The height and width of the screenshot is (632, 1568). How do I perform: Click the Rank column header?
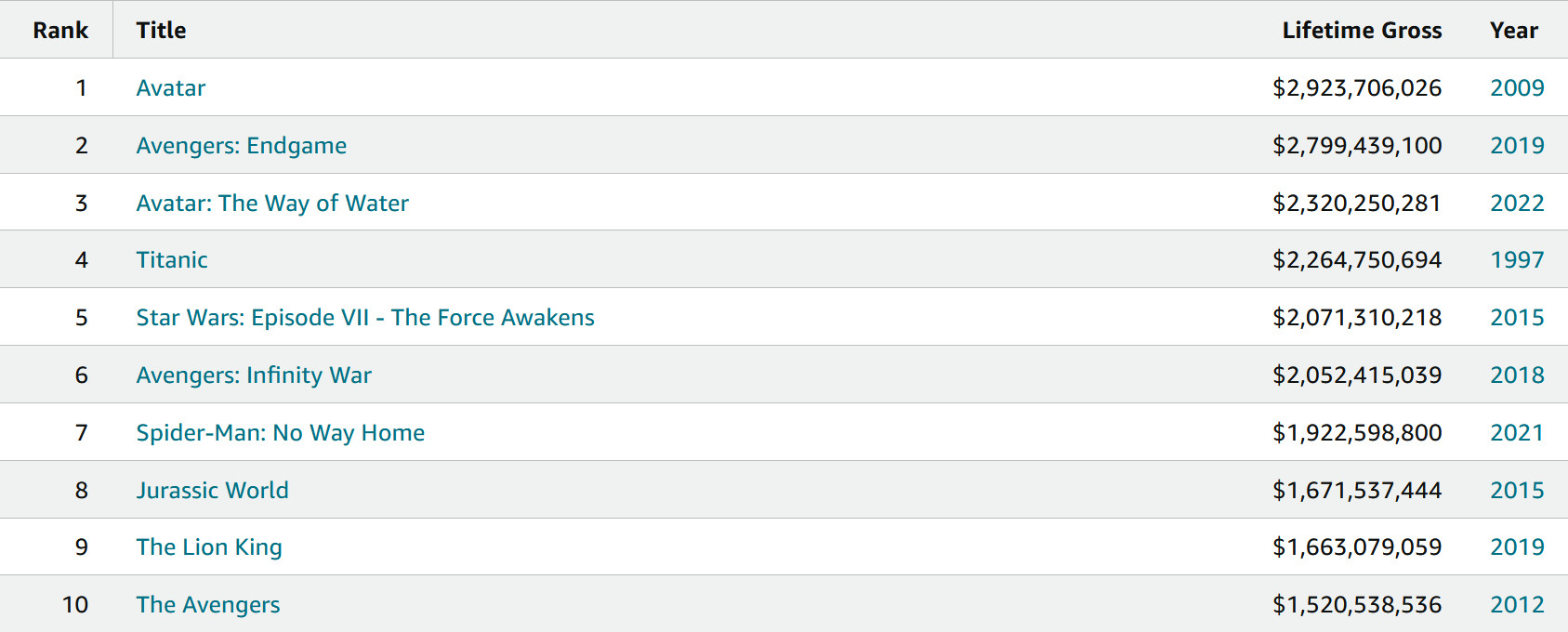[x=60, y=31]
